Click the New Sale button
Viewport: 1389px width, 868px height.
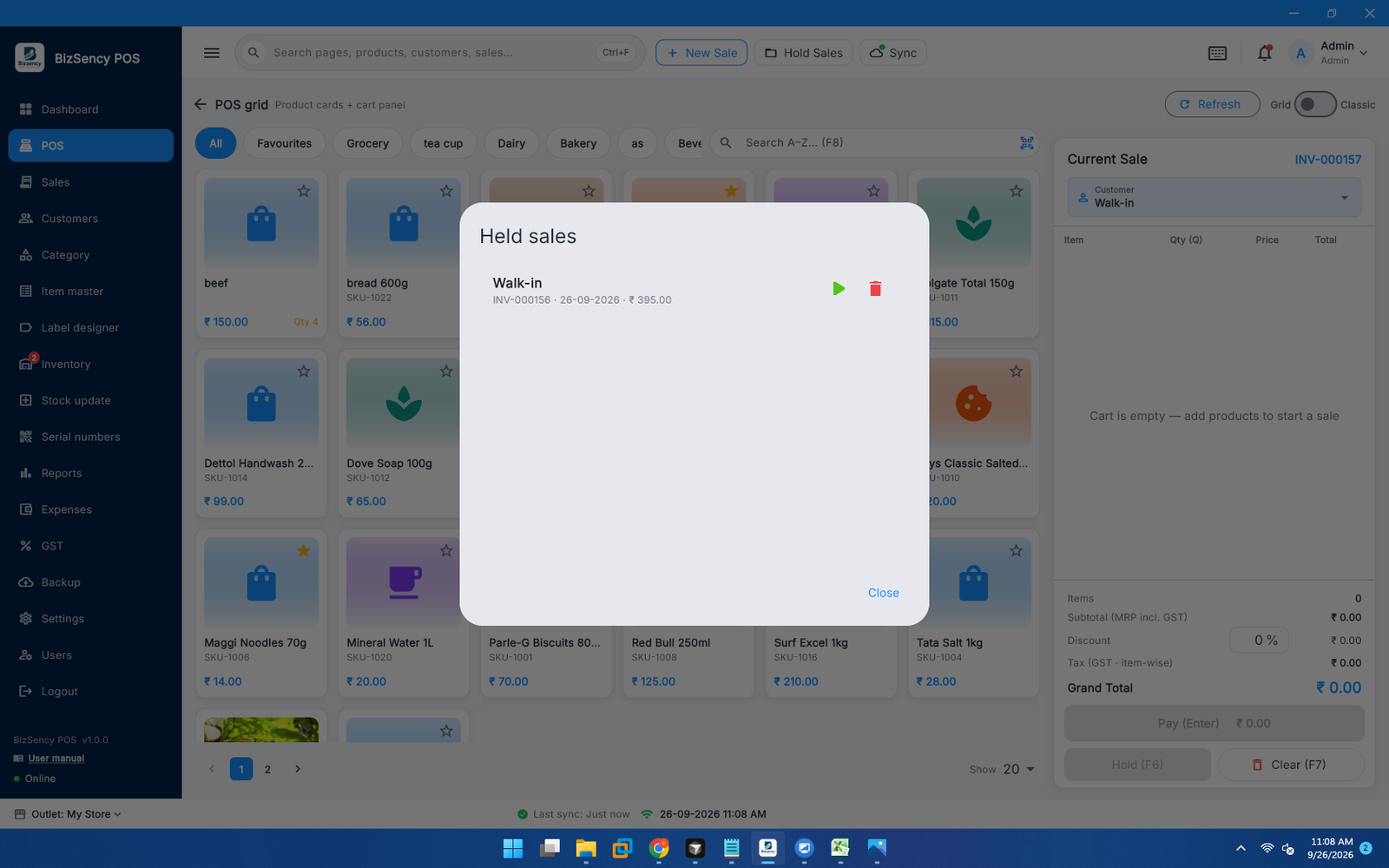(x=701, y=53)
